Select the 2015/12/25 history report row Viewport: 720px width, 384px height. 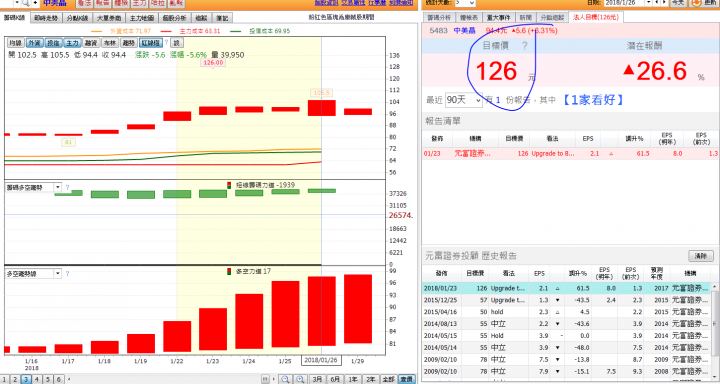[x=567, y=300]
